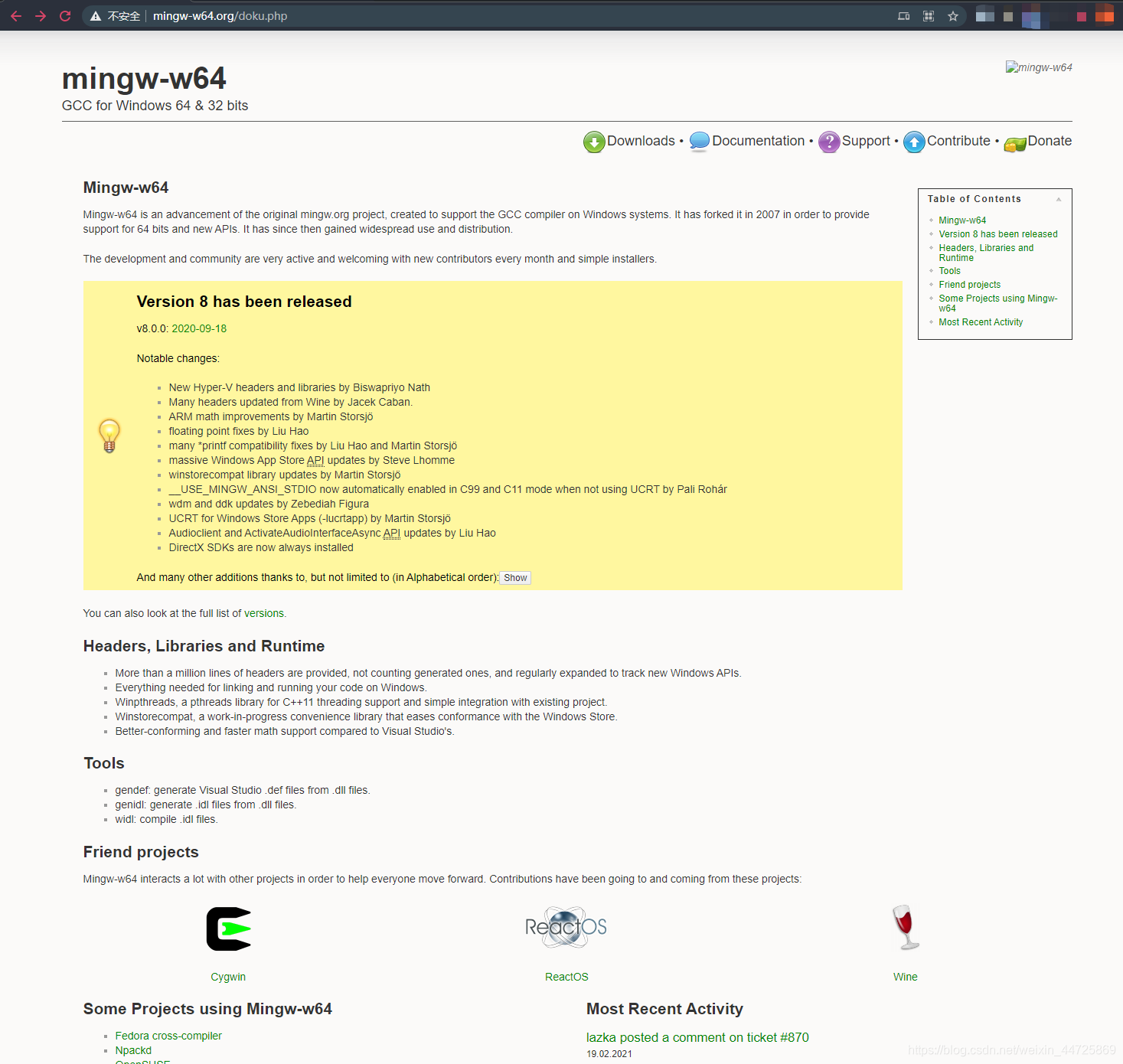Click 'gendef: generate Visual Studio .def files' item
Viewport: 1123px width, 1064px height.
coord(243,790)
